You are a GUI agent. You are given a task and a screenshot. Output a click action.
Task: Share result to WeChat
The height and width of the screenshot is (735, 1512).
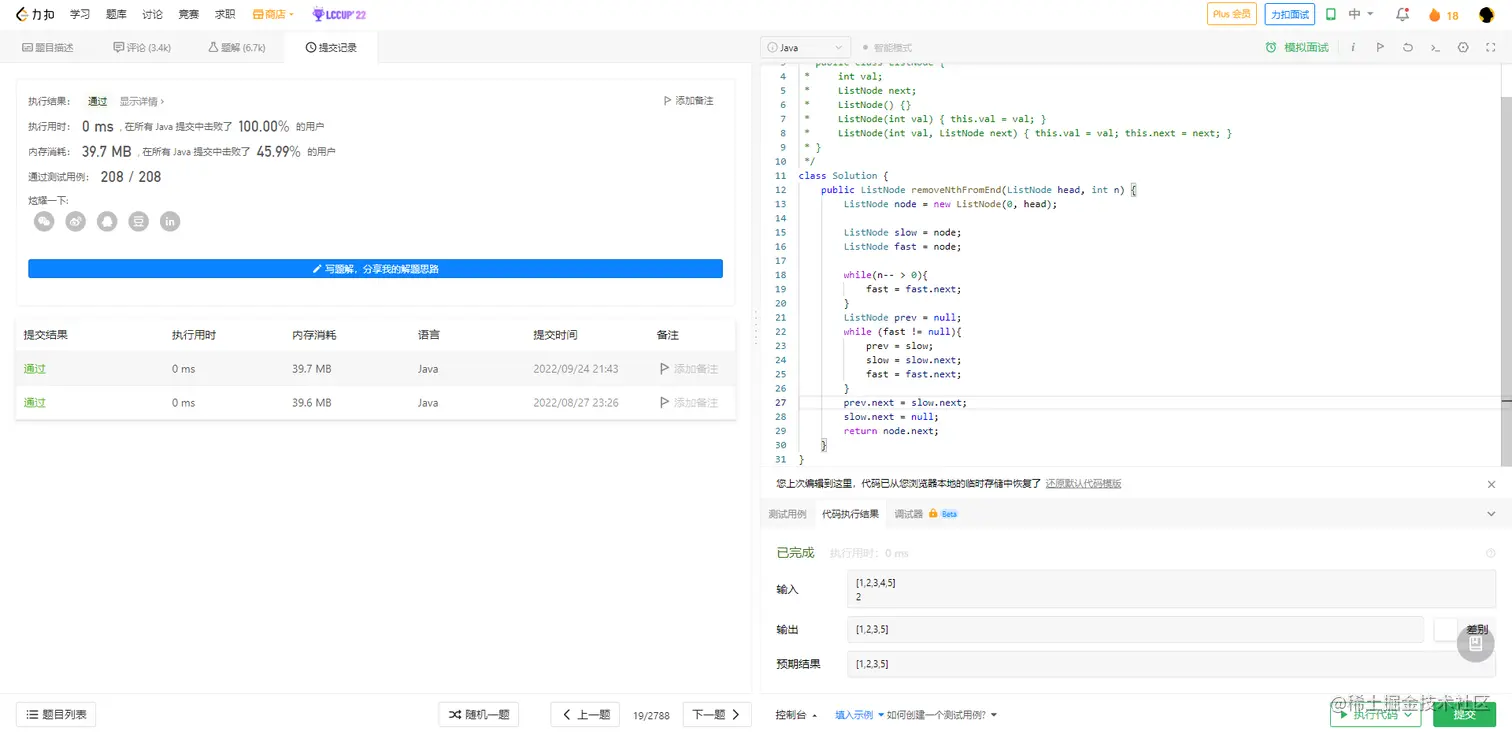[x=44, y=221]
